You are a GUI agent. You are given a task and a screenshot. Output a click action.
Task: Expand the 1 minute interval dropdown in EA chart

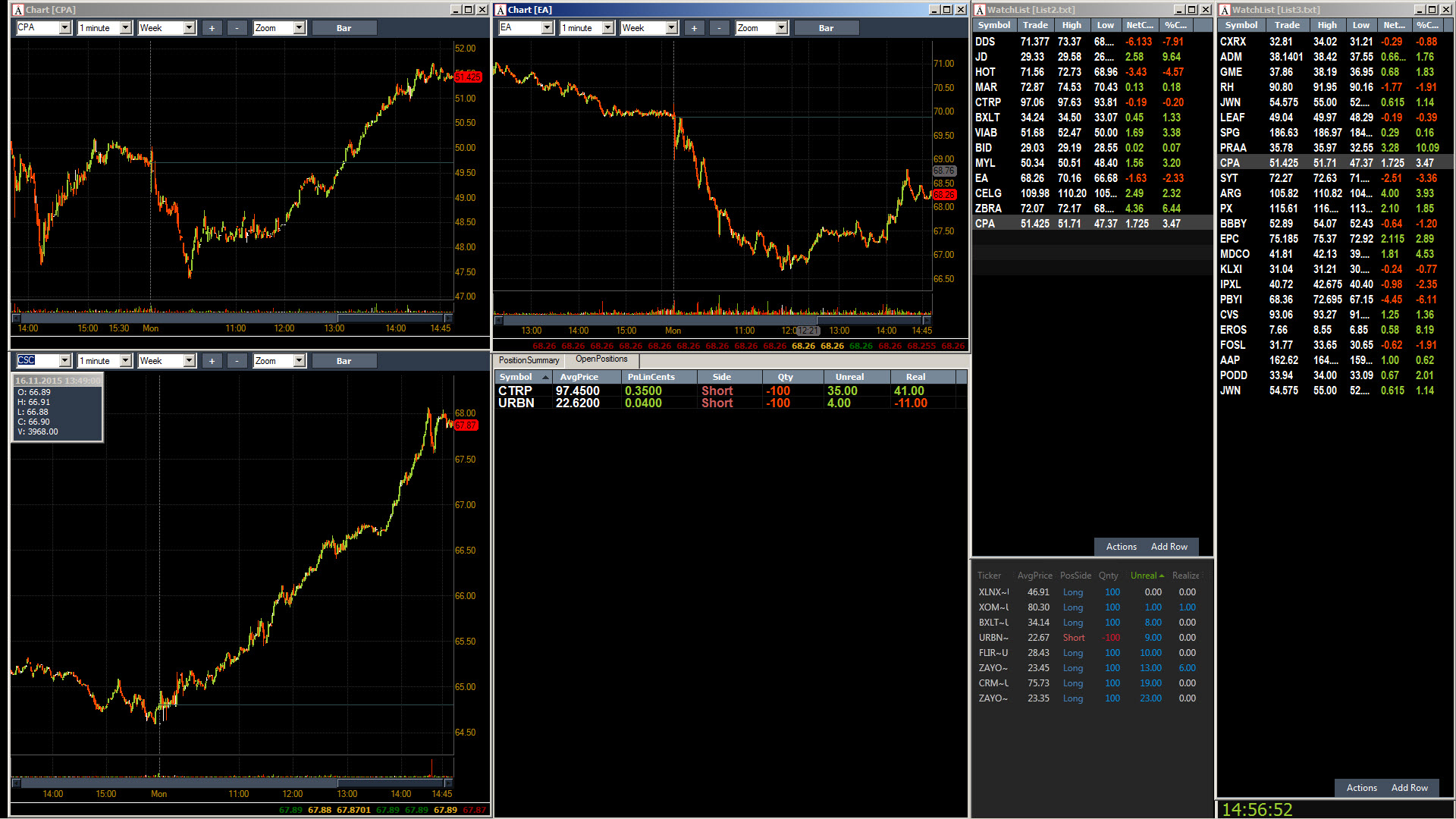point(607,28)
